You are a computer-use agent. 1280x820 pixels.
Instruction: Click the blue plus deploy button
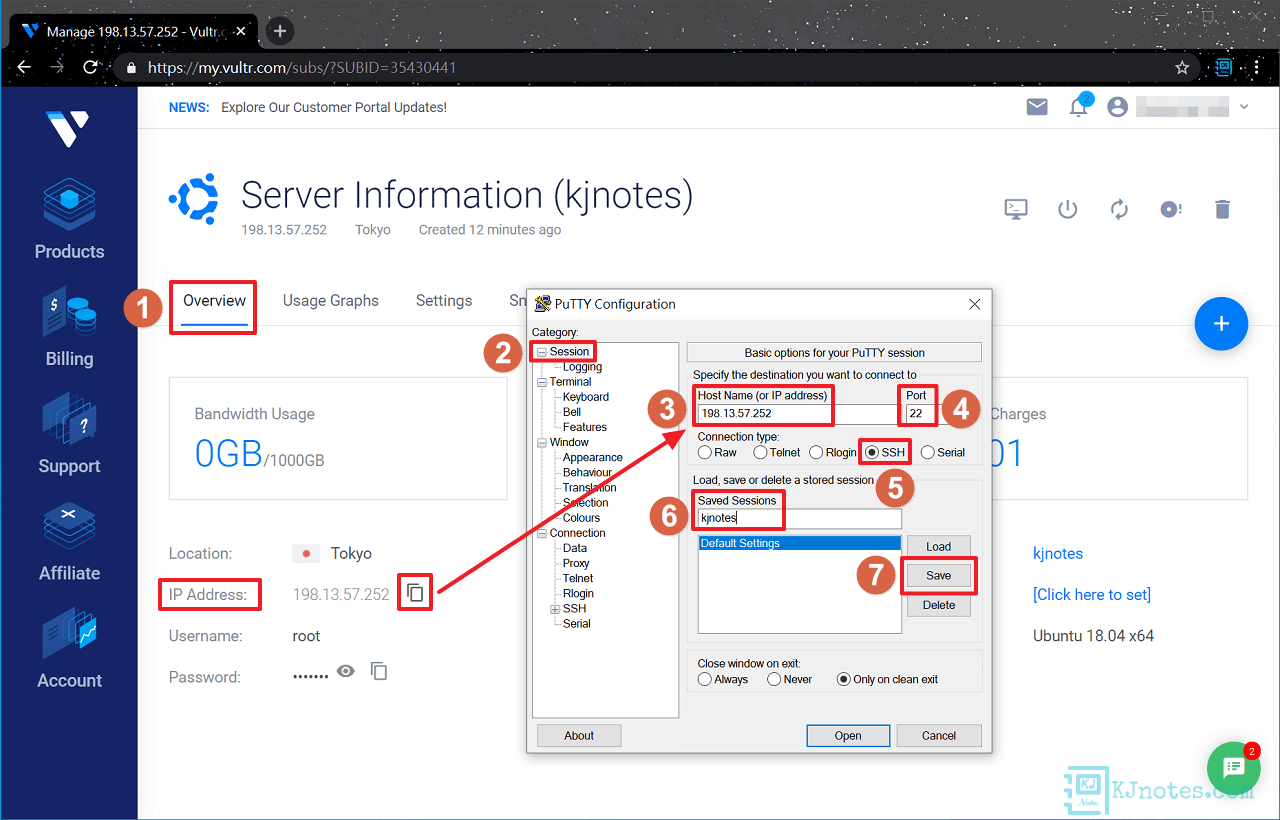(1221, 324)
